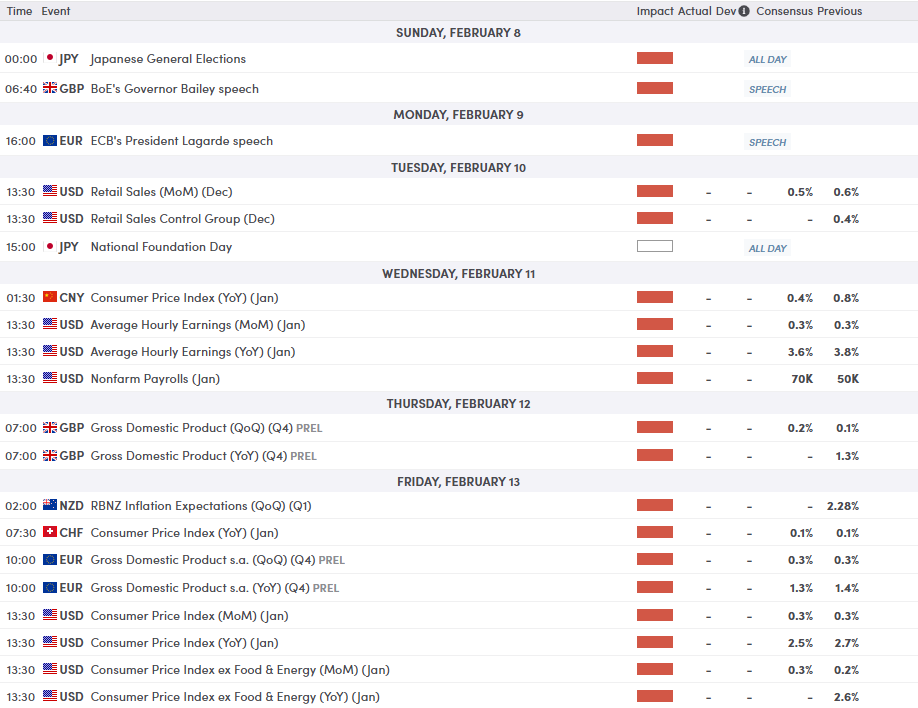918x708 pixels.
Task: Click Japan flag on National Foundation Day row
Action: coord(50,247)
